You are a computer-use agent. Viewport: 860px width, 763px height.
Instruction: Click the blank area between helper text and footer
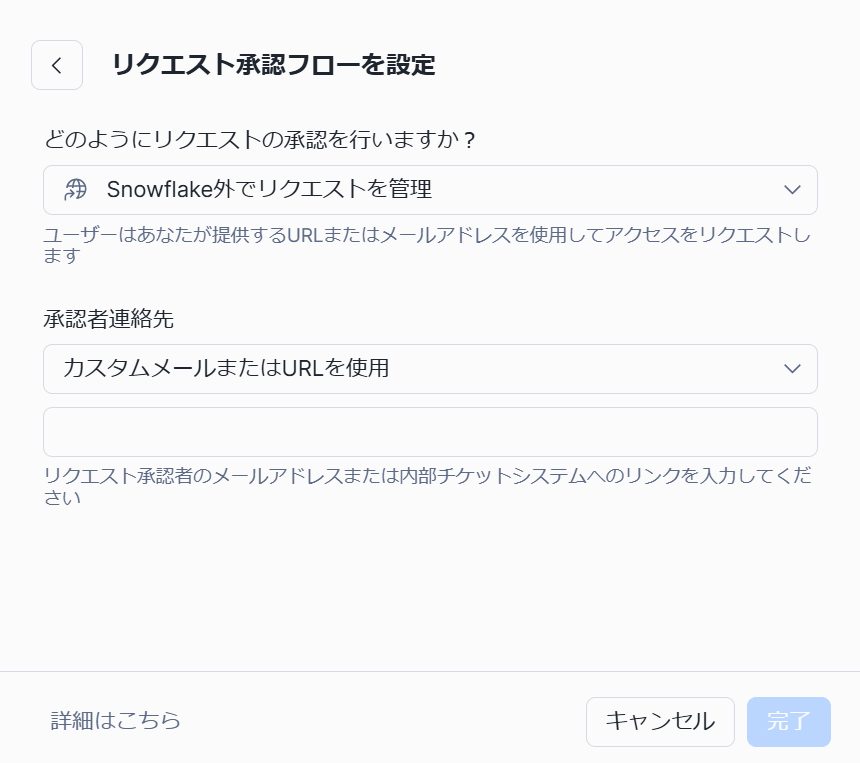[430, 590]
